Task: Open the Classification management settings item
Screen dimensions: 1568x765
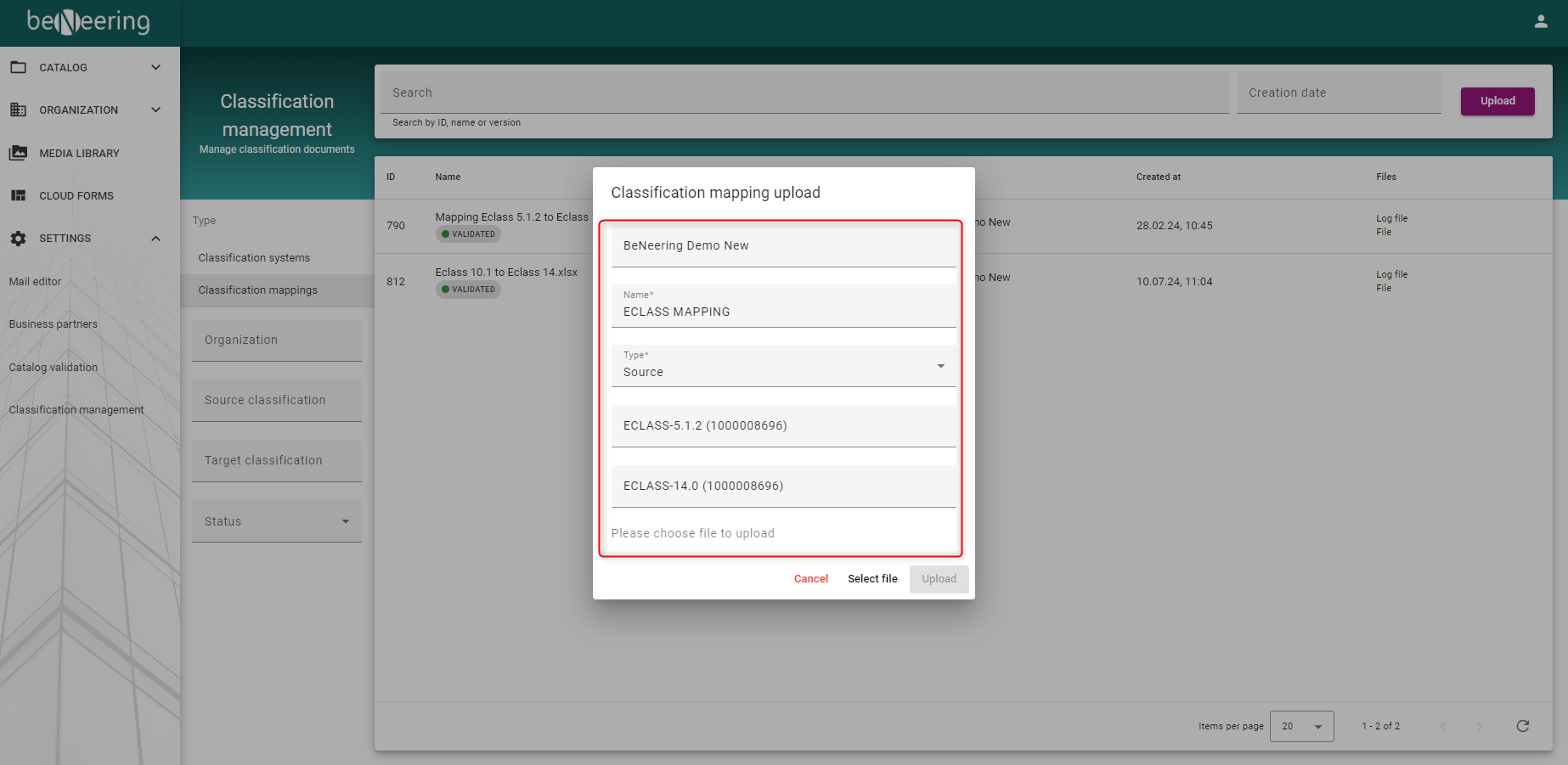Action: click(76, 410)
